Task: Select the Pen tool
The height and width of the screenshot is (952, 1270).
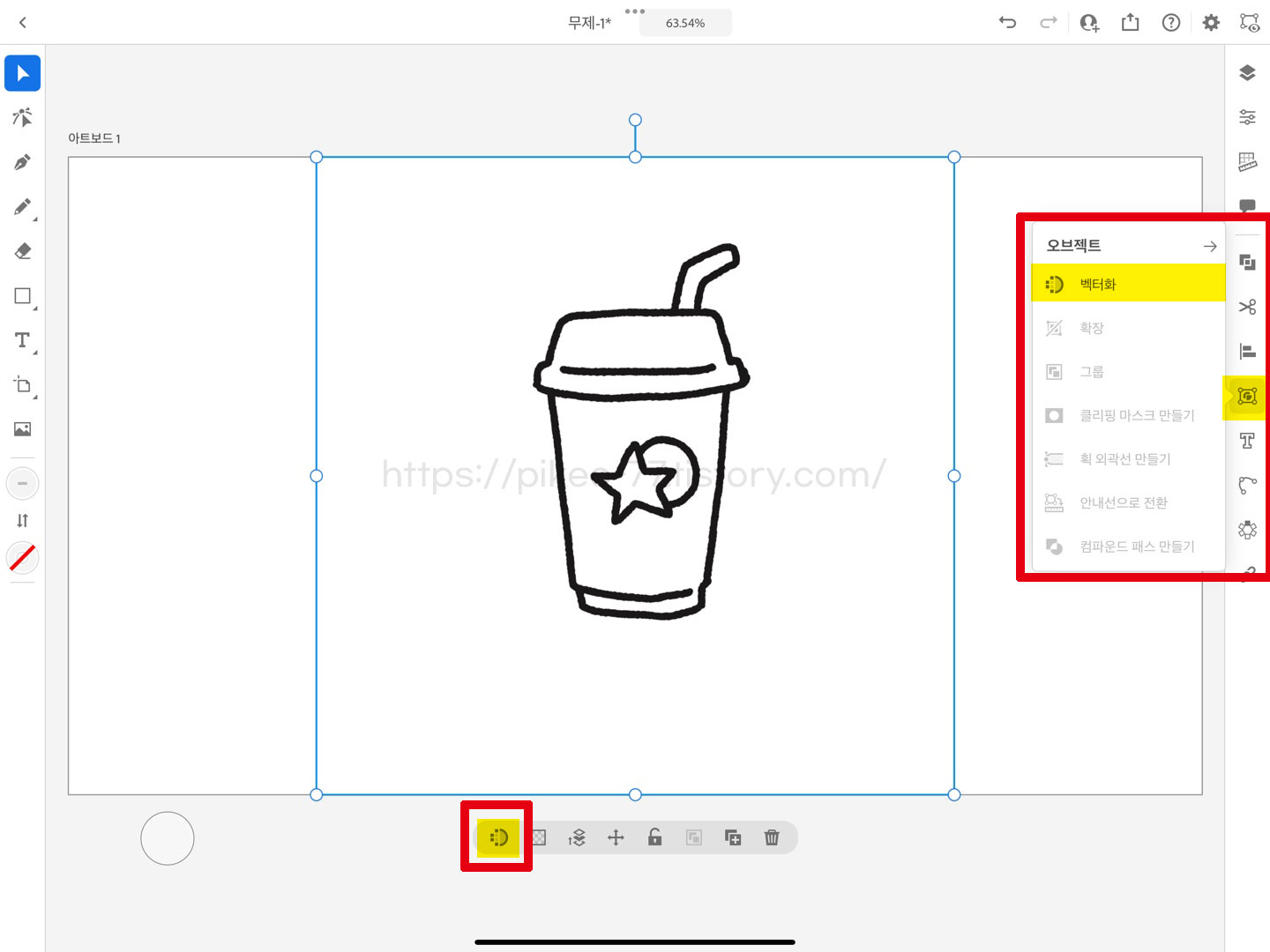Action: tap(23, 162)
